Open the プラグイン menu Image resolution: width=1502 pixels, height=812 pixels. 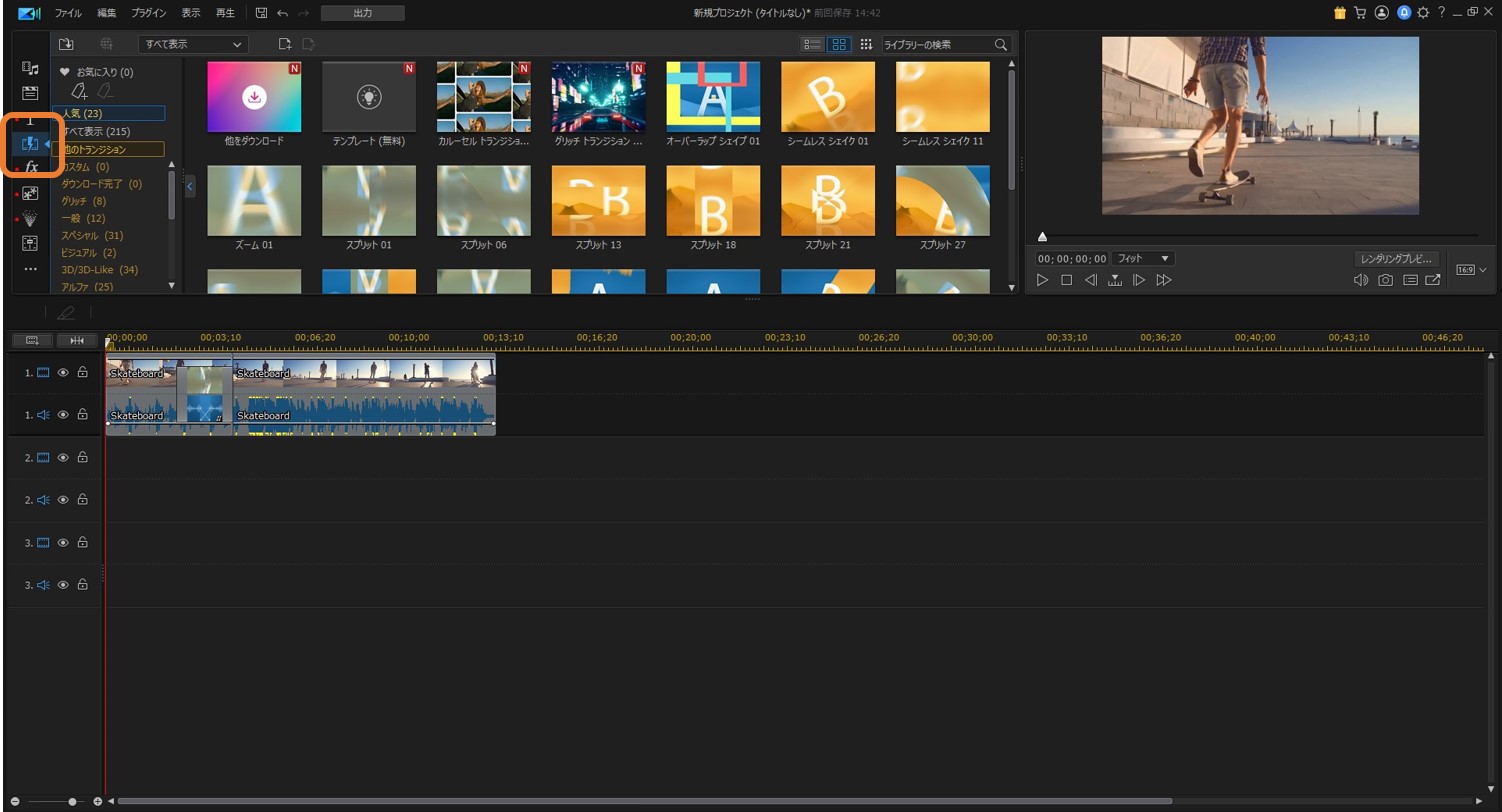(148, 13)
